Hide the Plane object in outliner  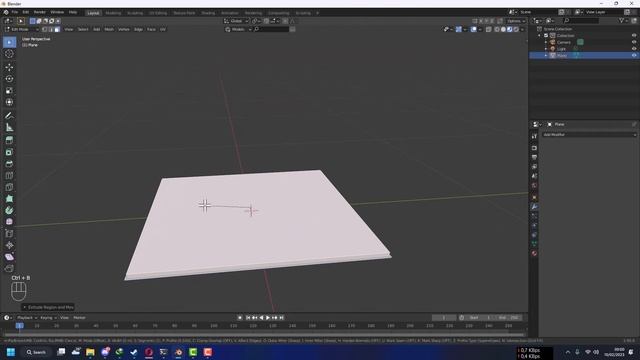coord(634,55)
